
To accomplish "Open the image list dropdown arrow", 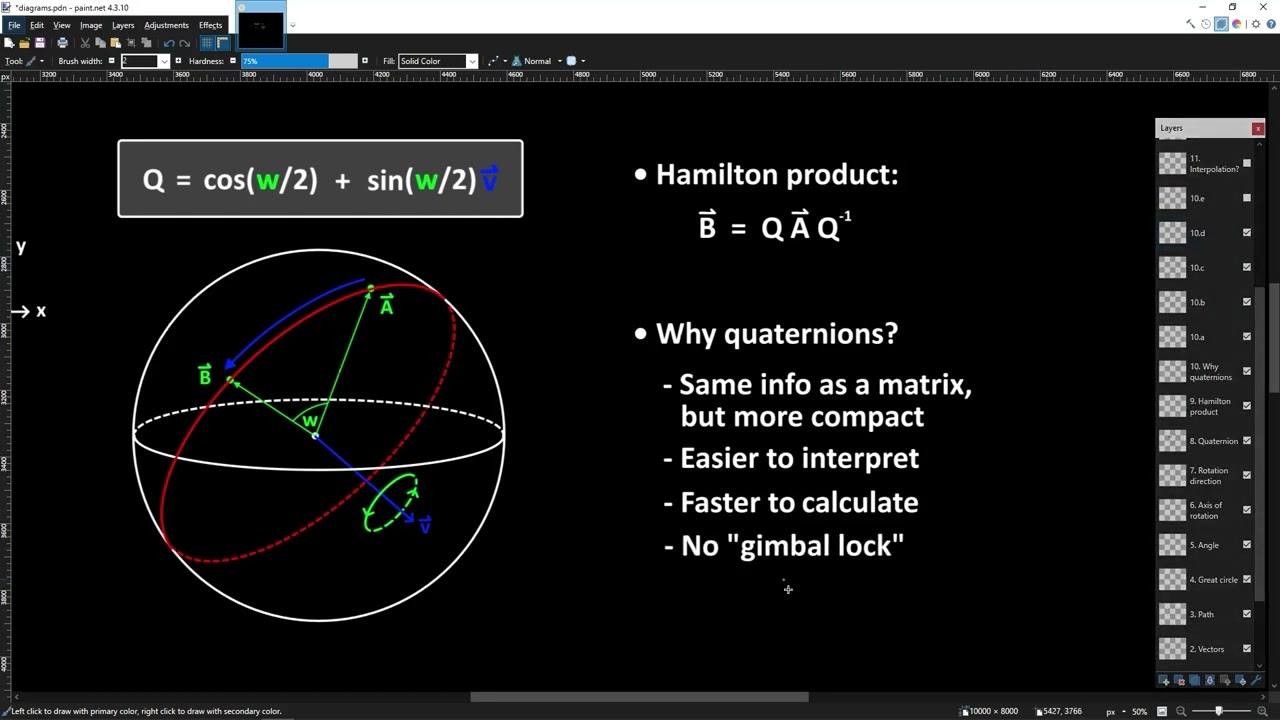I will pyautogui.click(x=292, y=25).
